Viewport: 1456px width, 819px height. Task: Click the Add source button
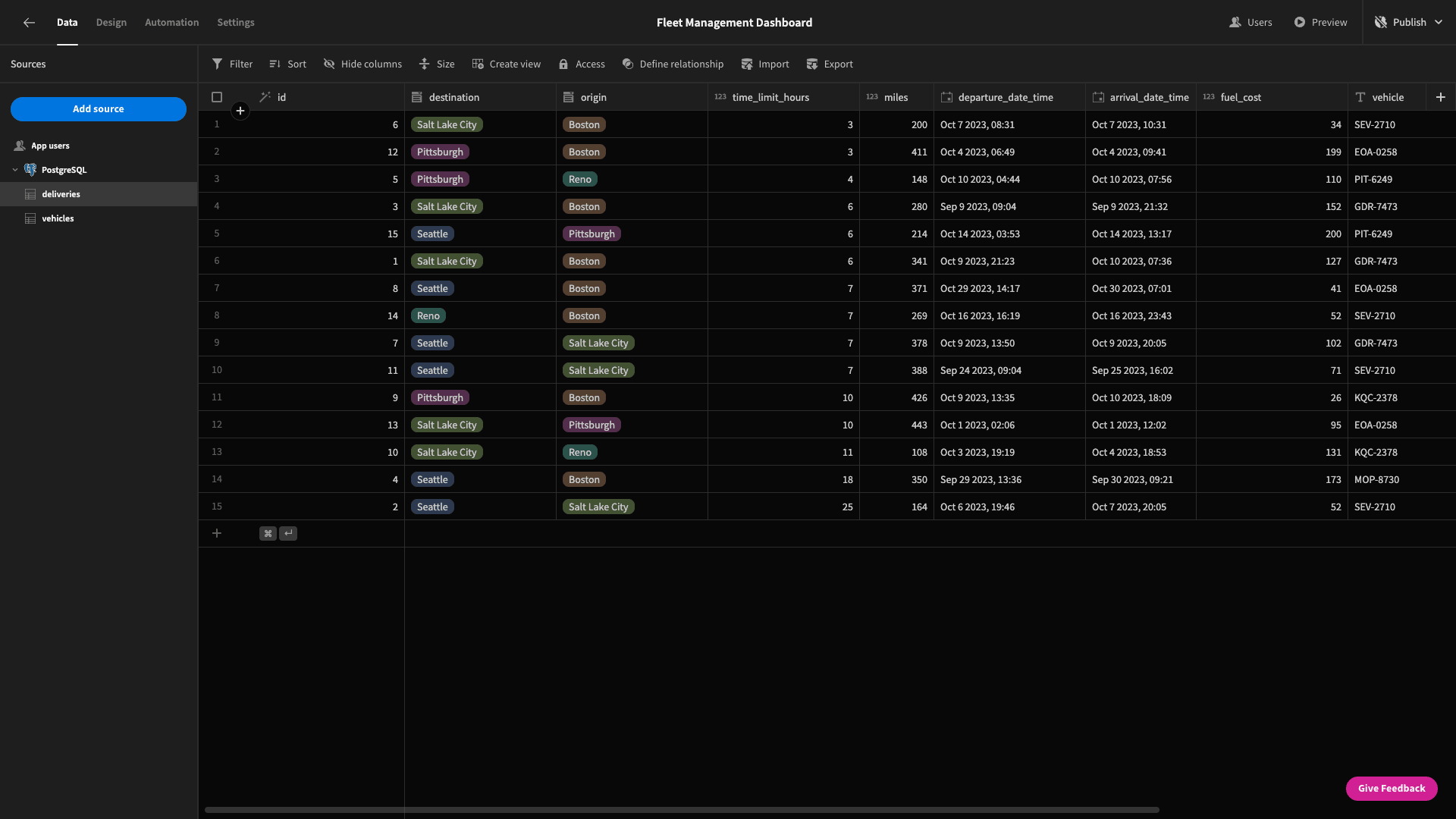[99, 109]
